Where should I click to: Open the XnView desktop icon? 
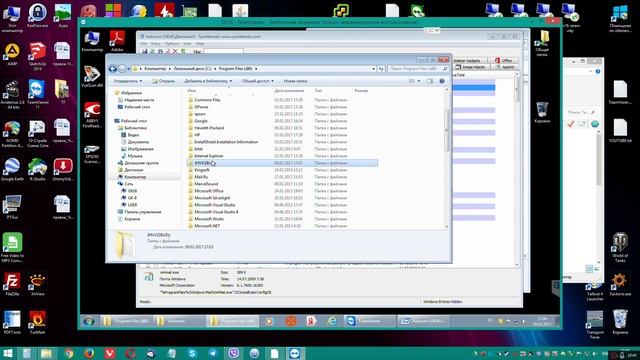tap(37, 284)
